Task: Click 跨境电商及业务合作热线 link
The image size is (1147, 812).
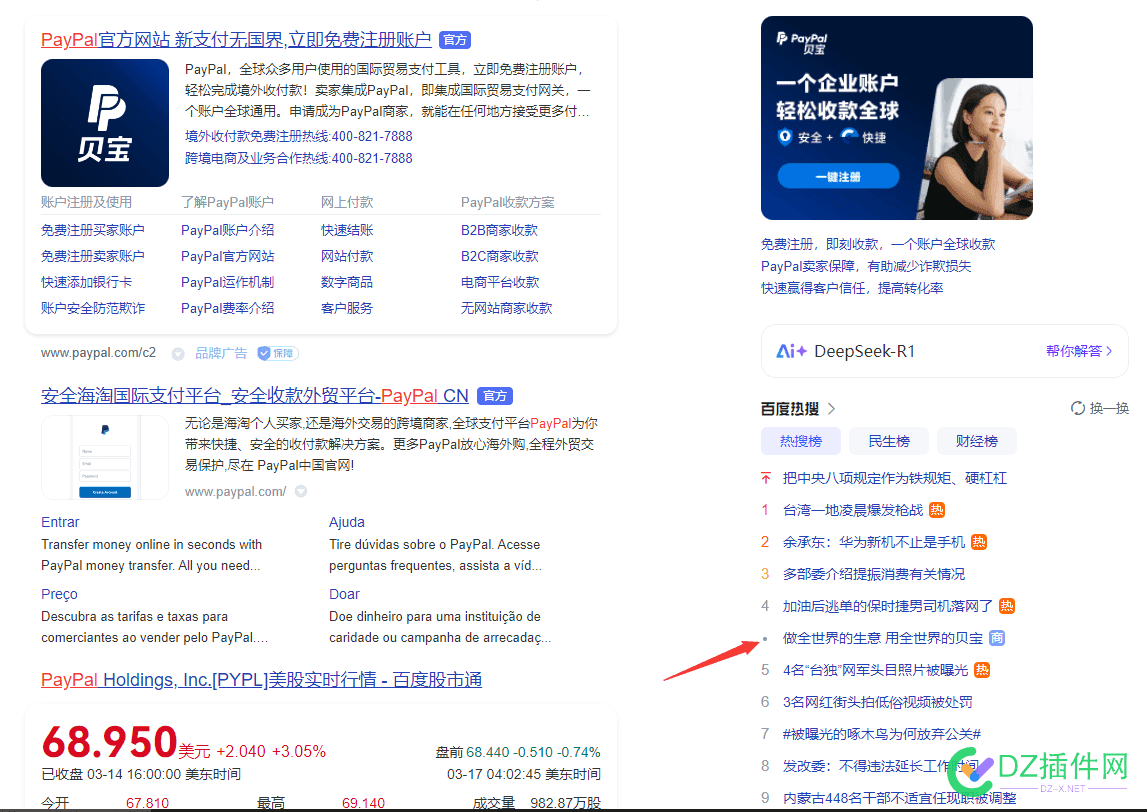Action: click(298, 158)
